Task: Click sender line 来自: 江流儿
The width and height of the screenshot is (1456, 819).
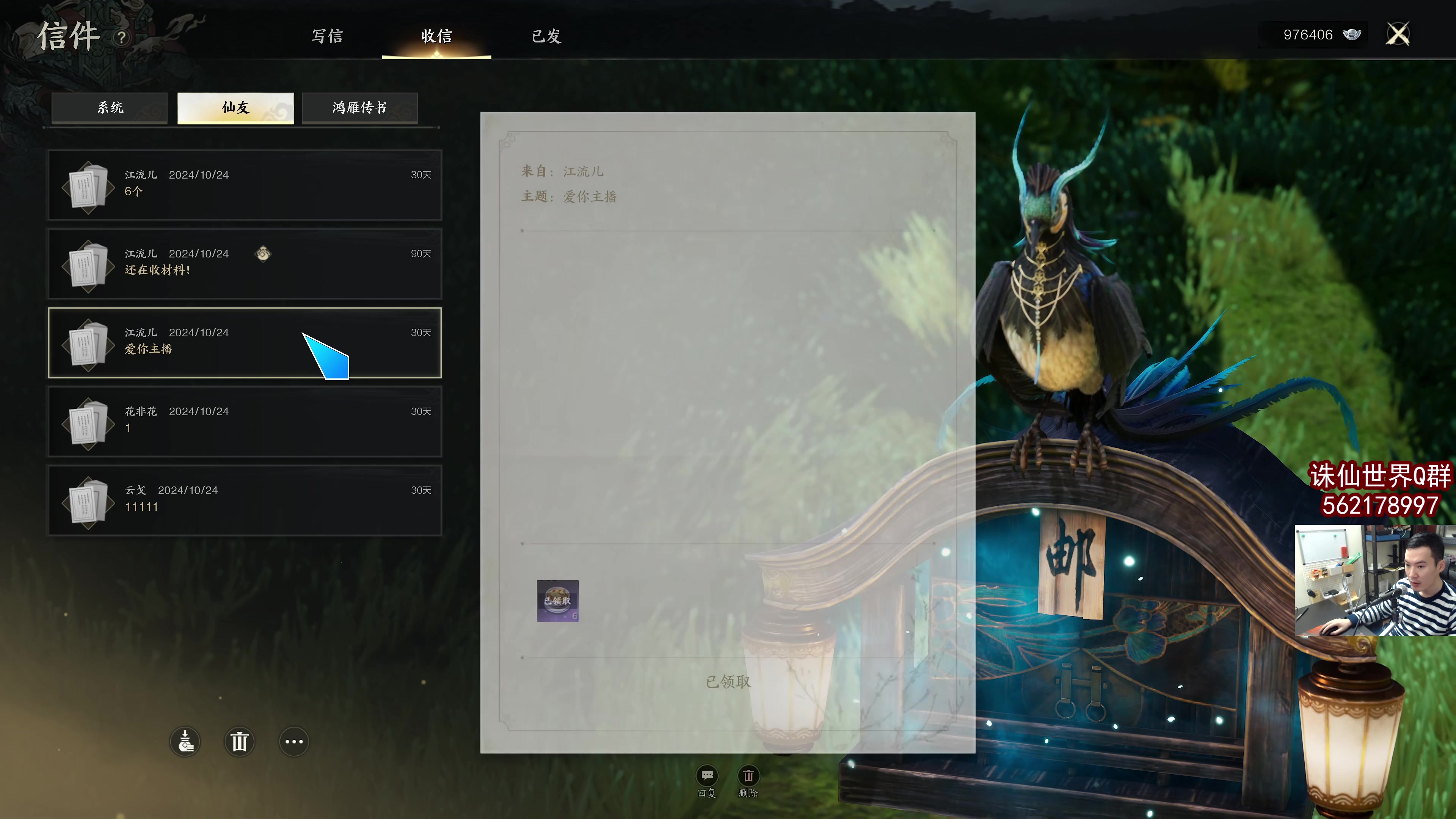Action: point(562,171)
